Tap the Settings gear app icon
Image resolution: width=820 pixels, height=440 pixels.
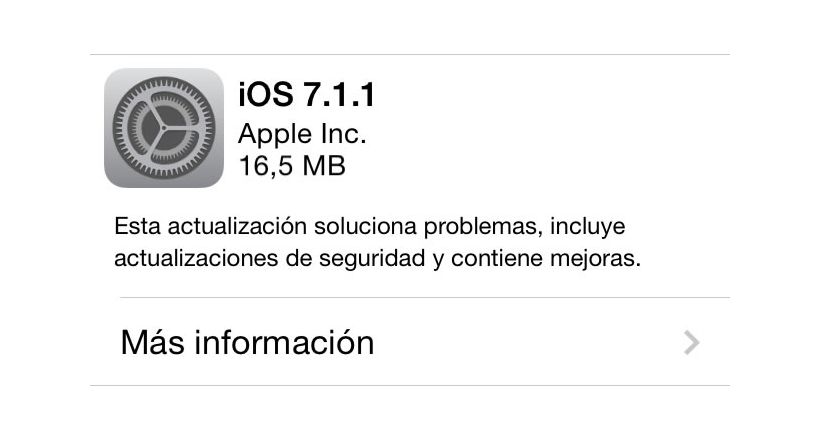164,128
